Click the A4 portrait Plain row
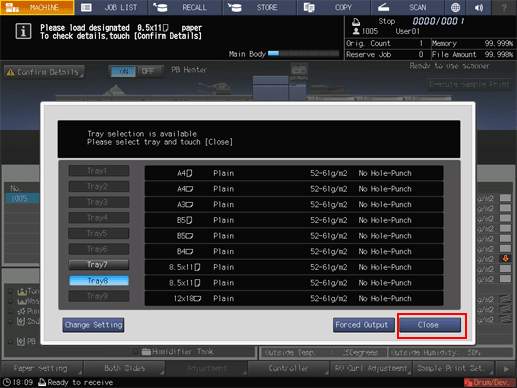This screenshot has width=517, height=388. 294,173
